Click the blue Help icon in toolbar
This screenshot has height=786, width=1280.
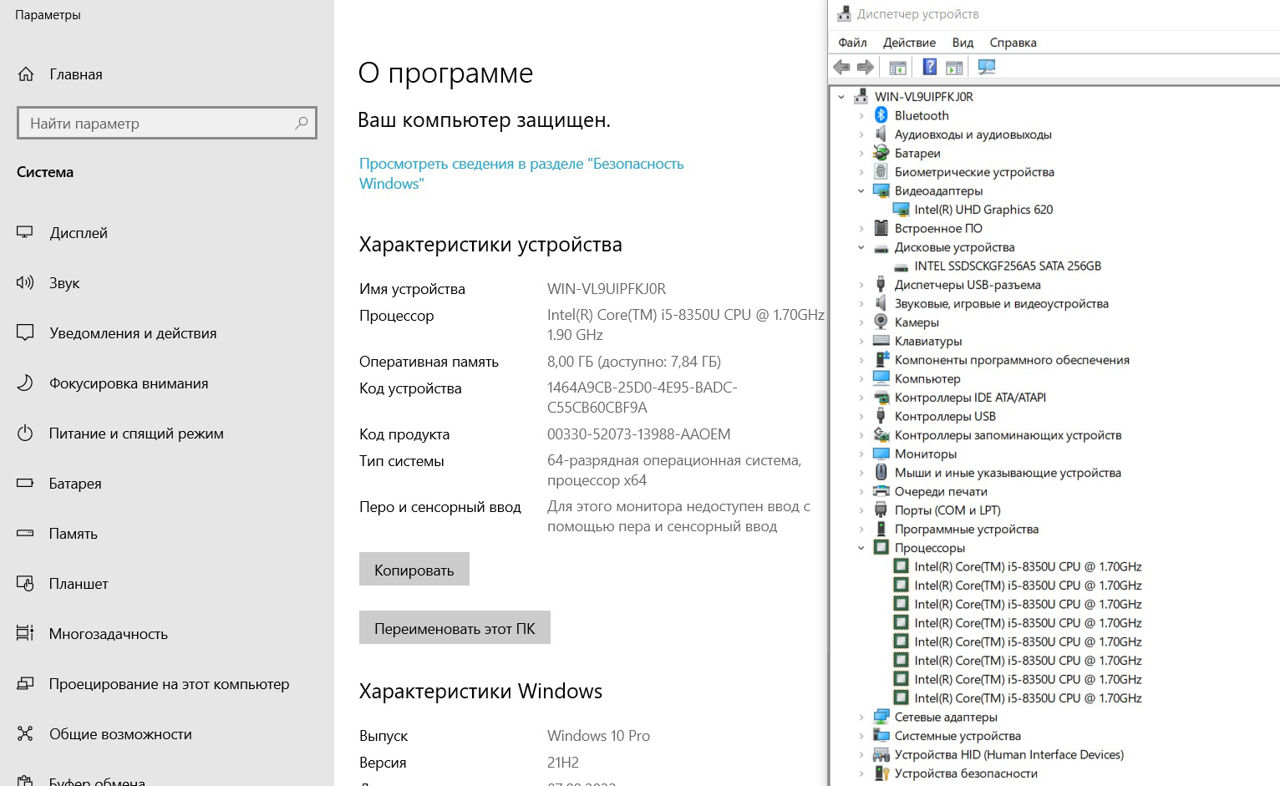pos(929,67)
